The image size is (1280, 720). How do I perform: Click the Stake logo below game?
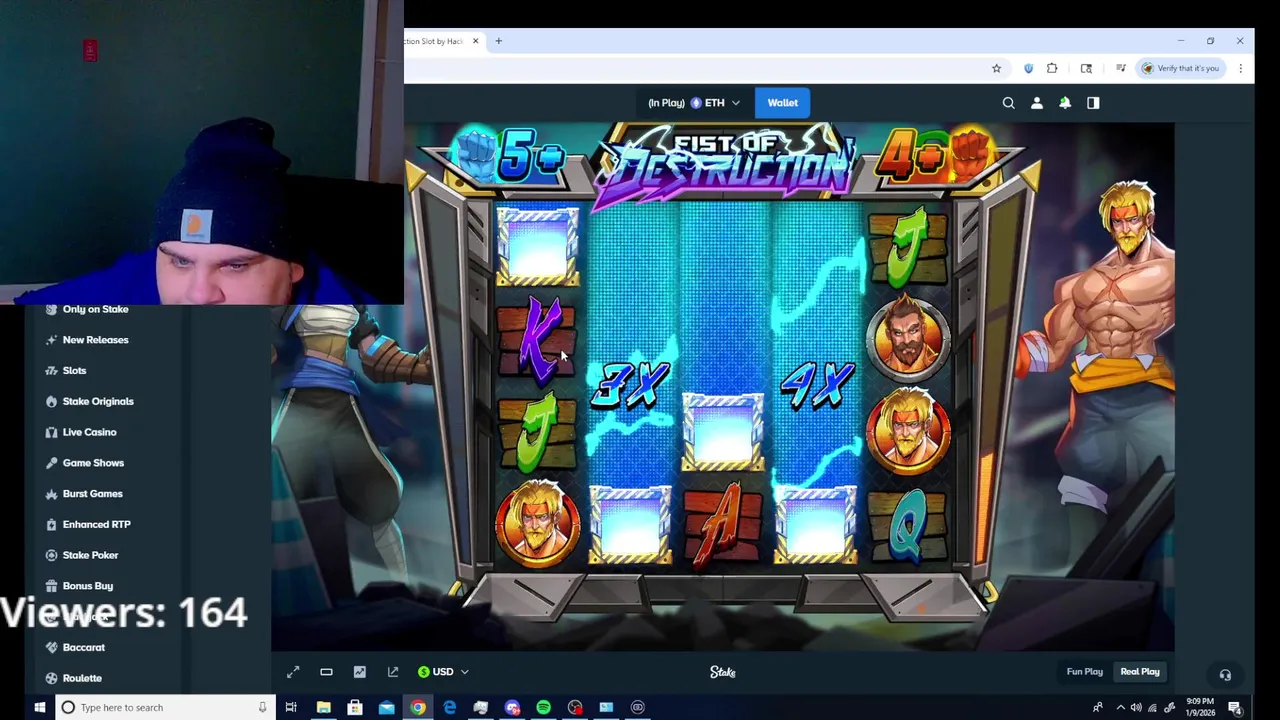point(723,672)
